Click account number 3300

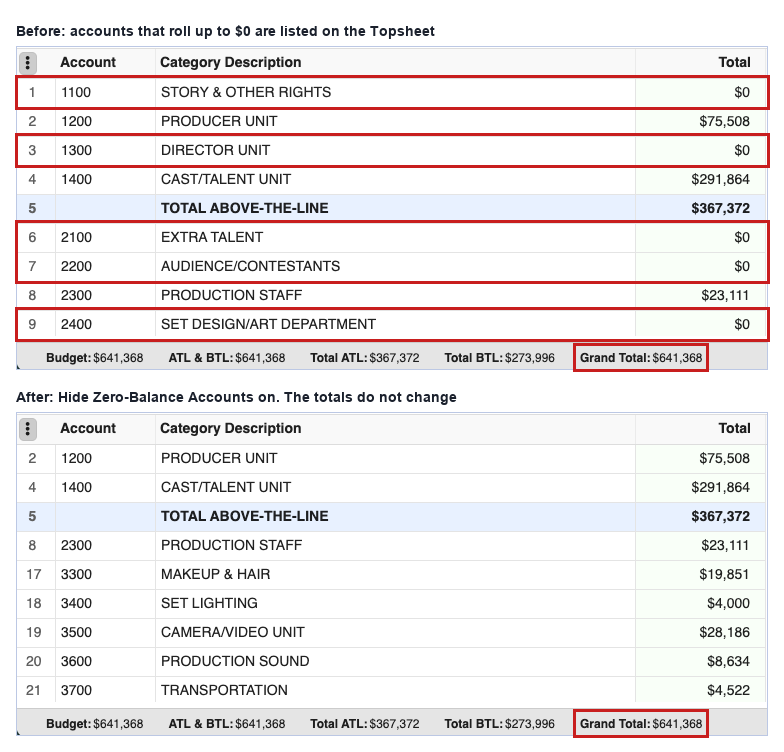point(76,574)
